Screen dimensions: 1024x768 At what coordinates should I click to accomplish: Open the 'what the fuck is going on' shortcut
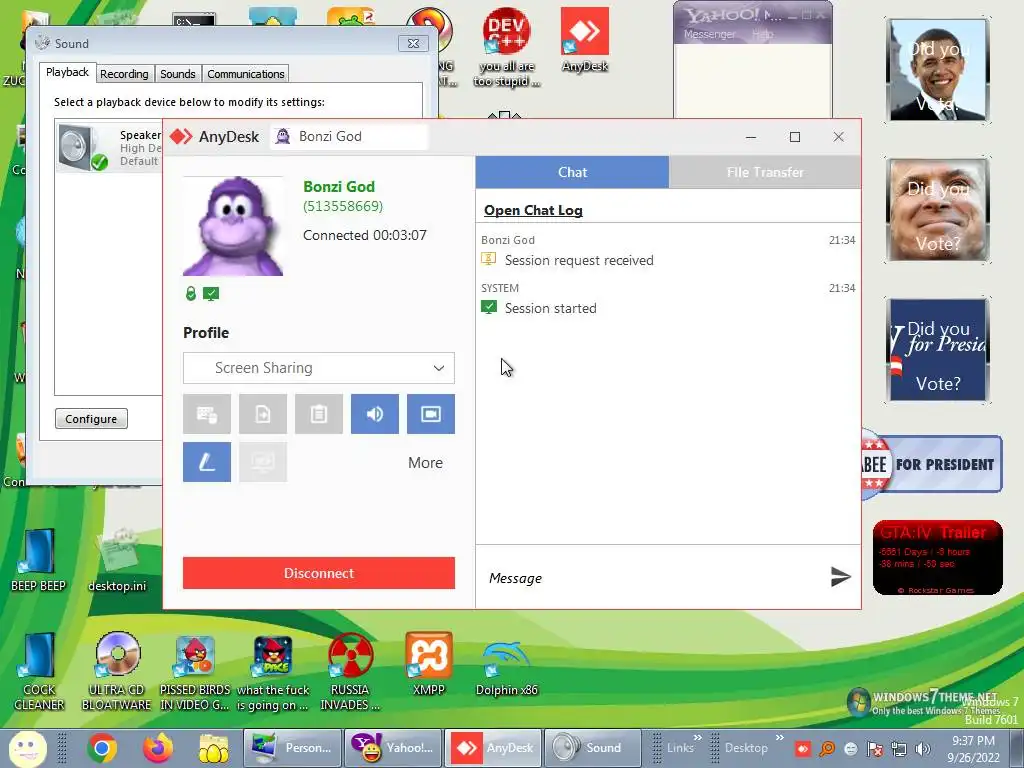pos(272,671)
